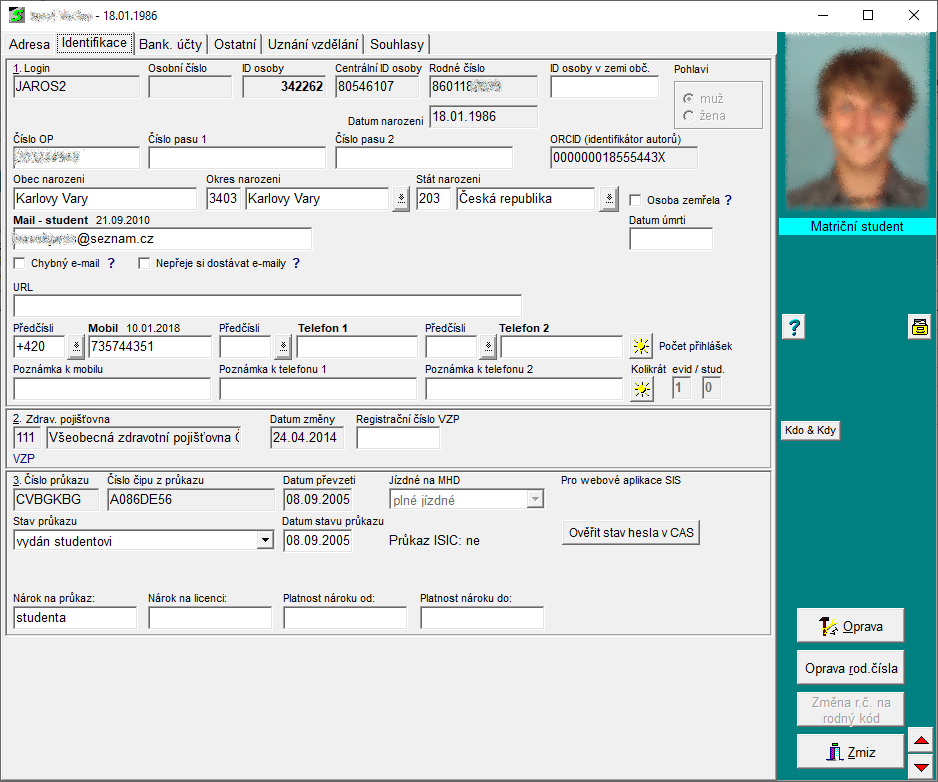Screen dimensions: 938x782
Task: Open the Uznání vzdělání tab
Action: pos(312,44)
